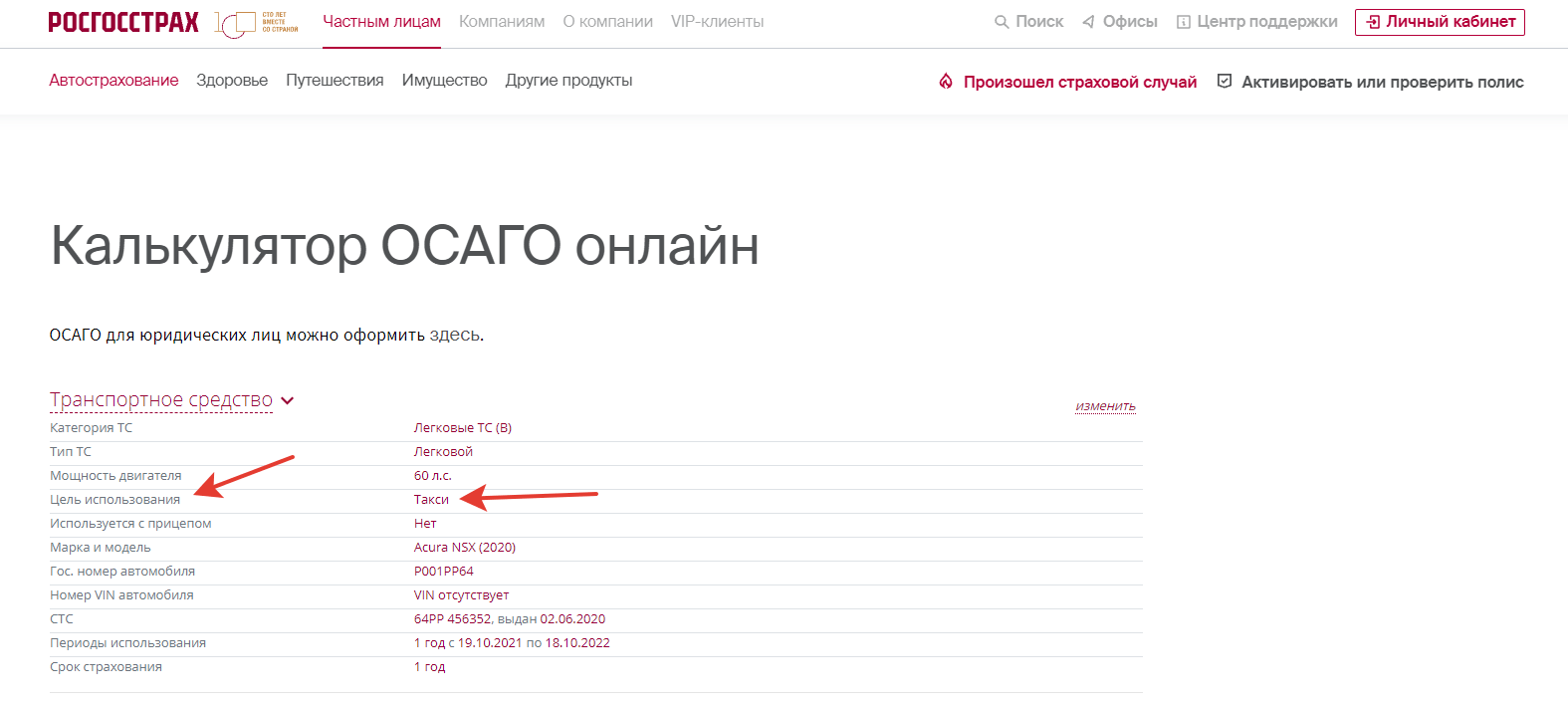This screenshot has width=1568, height=701.
Task: Open the Частным лицам tab
Action: tap(381, 22)
